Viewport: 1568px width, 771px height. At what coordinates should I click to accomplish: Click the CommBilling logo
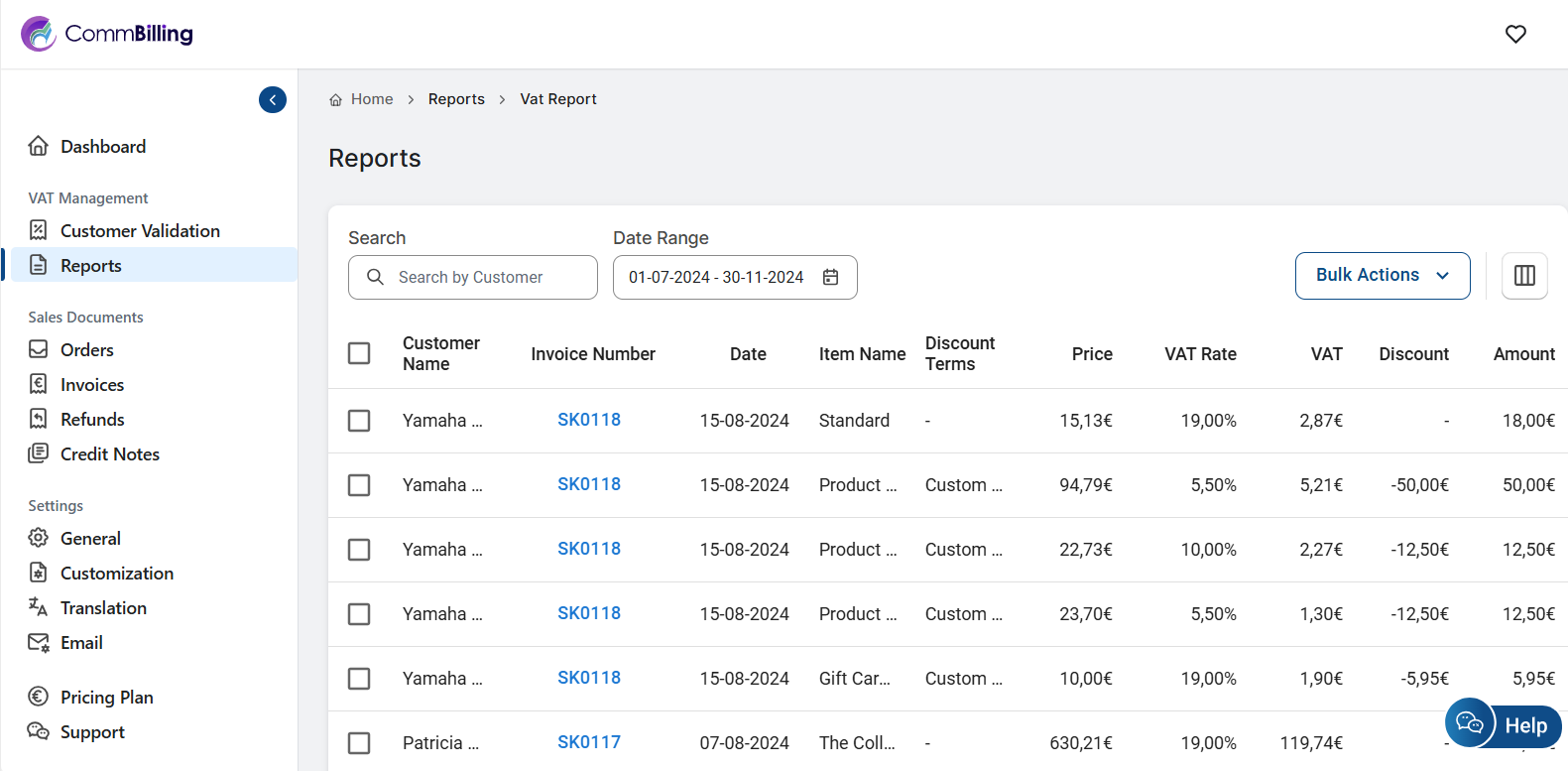coord(107,34)
